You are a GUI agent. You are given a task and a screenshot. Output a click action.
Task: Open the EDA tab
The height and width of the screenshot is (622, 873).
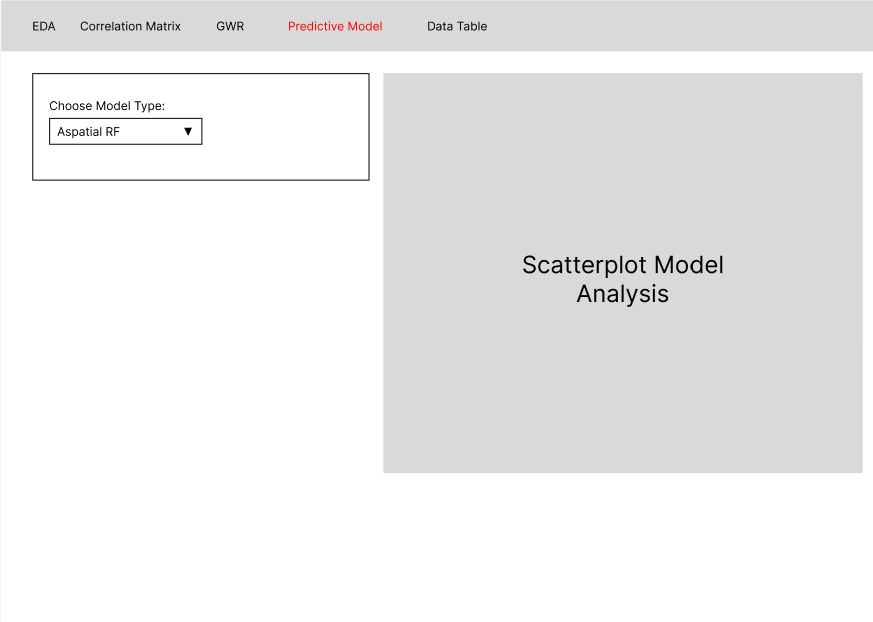[44, 26]
